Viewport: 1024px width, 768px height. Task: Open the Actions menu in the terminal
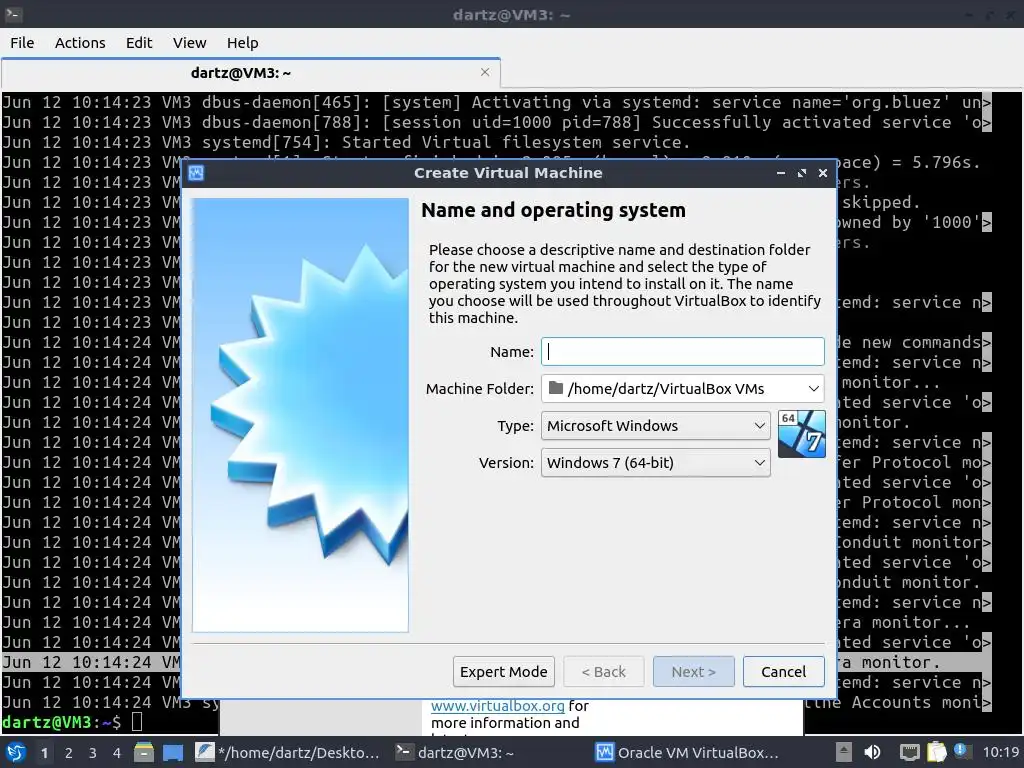(x=80, y=43)
